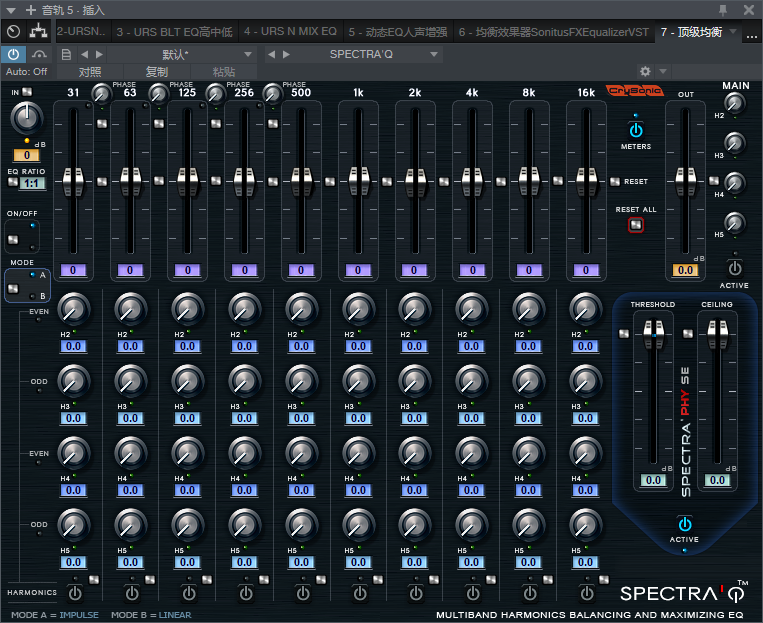Turn the IN gain knob
Viewport: 763px width, 623px height.
click(x=27, y=118)
